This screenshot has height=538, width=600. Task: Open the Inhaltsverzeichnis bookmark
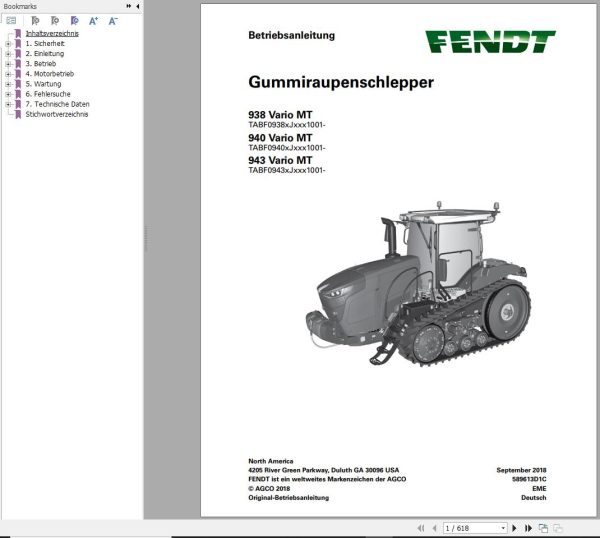(52, 33)
